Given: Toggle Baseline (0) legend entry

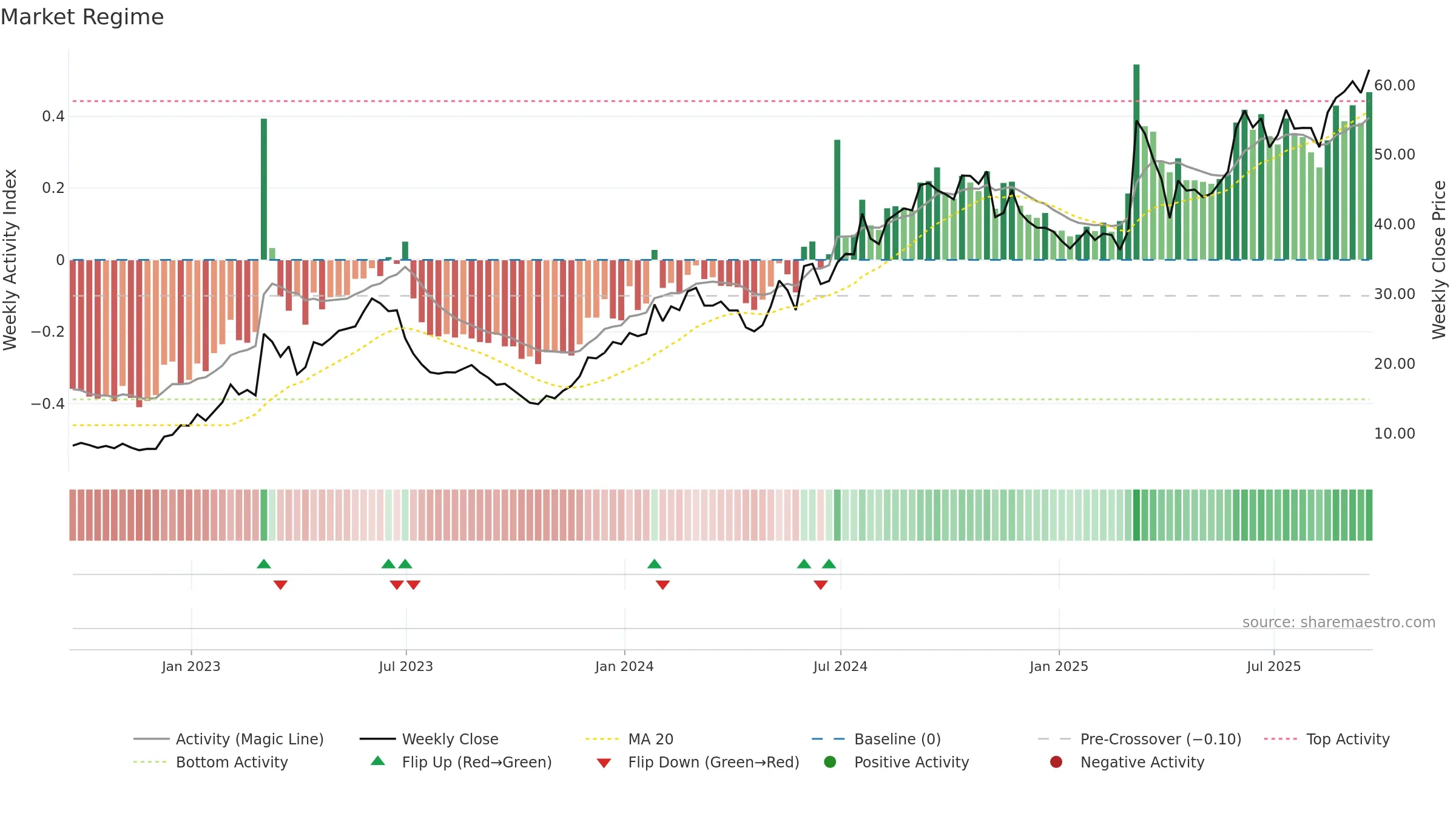Looking at the screenshot, I should (876, 739).
